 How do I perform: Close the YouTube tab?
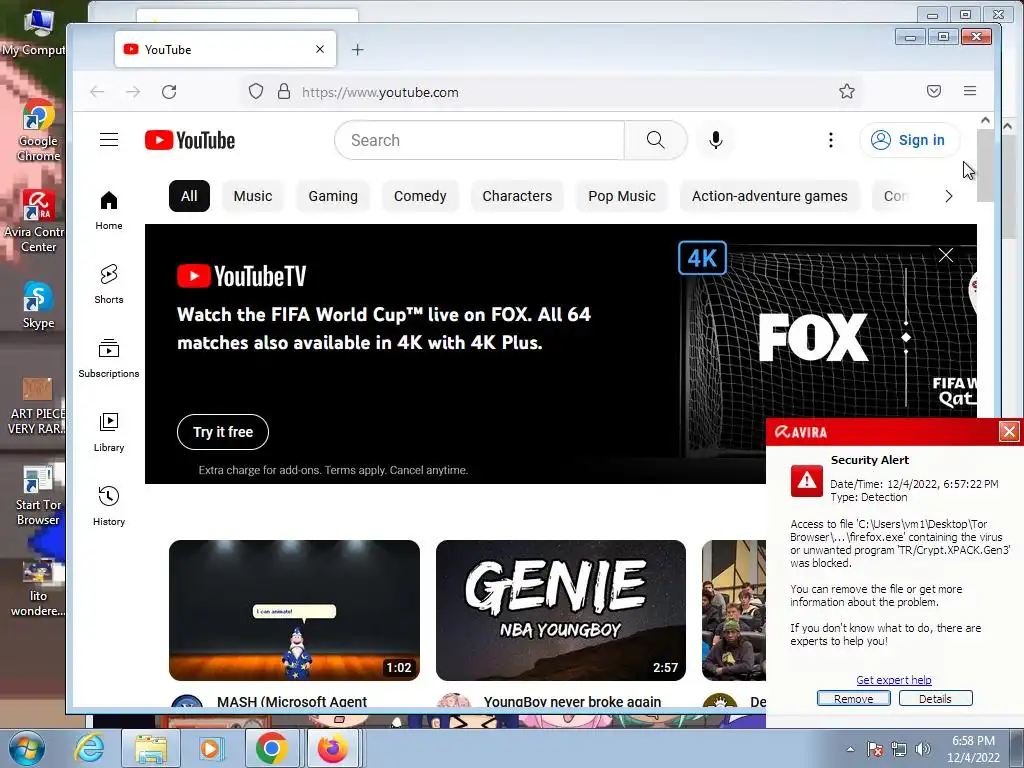320,50
